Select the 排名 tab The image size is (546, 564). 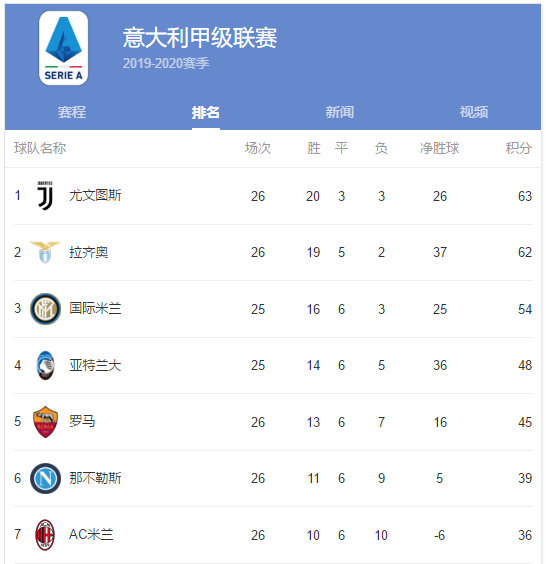click(206, 112)
